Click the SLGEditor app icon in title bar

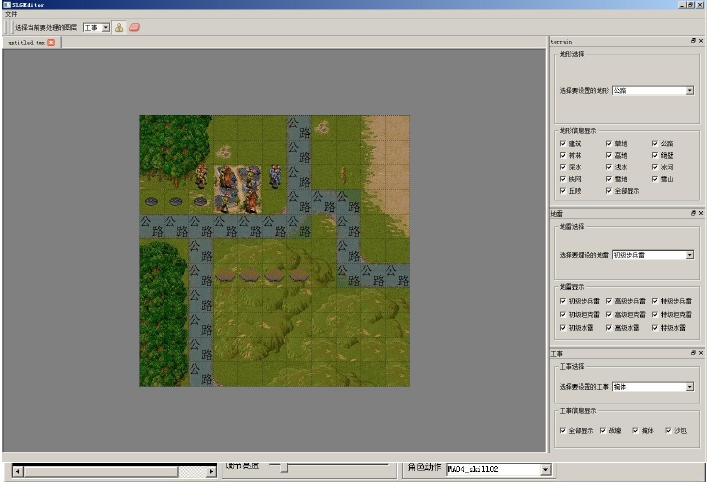(x=7, y=5)
